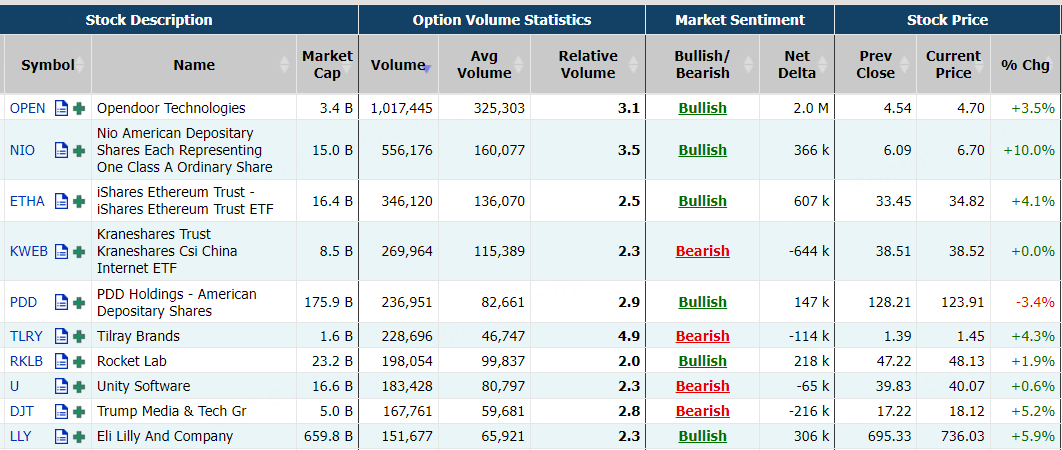Select Tilray relative volume 4.9

[629, 336]
